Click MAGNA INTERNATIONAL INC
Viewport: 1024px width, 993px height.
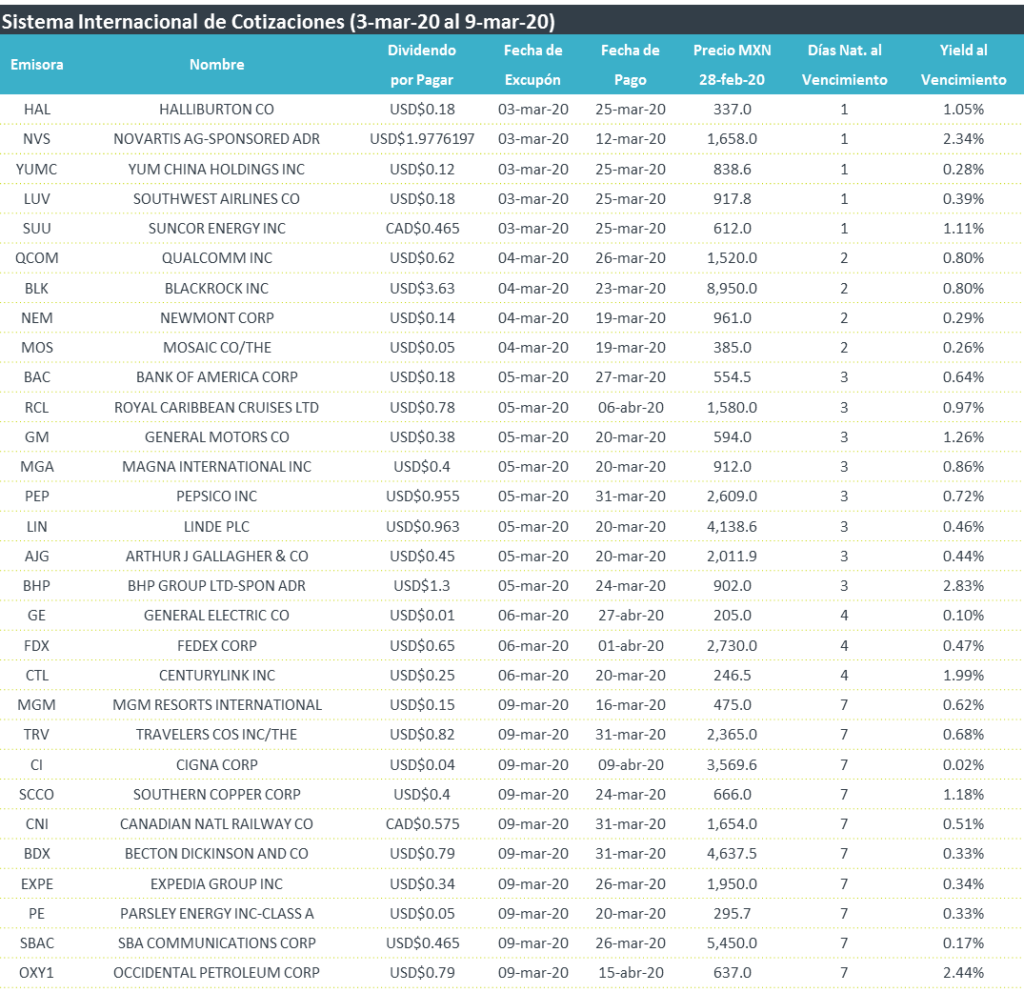(x=217, y=466)
